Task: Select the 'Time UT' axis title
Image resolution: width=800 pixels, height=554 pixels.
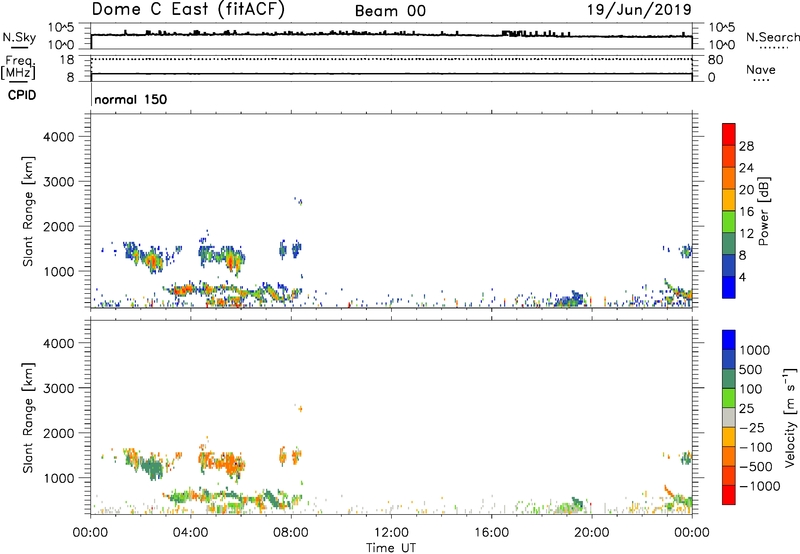Action: [391, 548]
